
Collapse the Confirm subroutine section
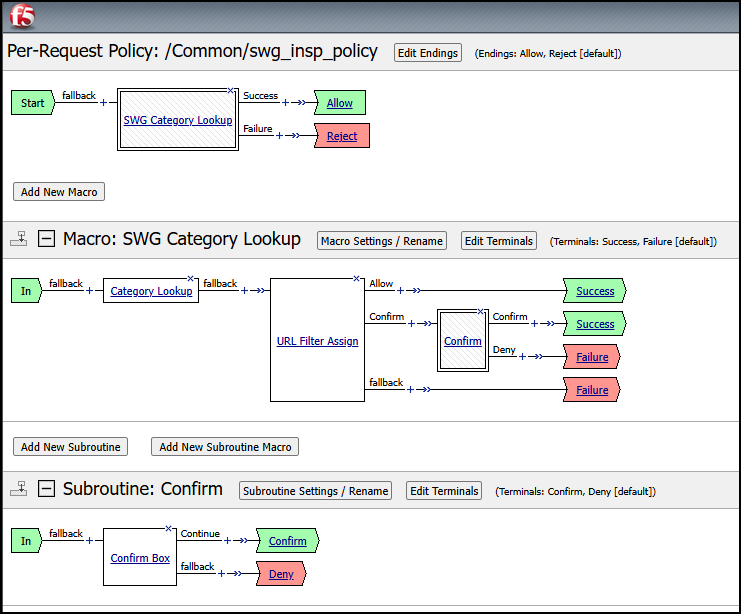tap(46, 489)
